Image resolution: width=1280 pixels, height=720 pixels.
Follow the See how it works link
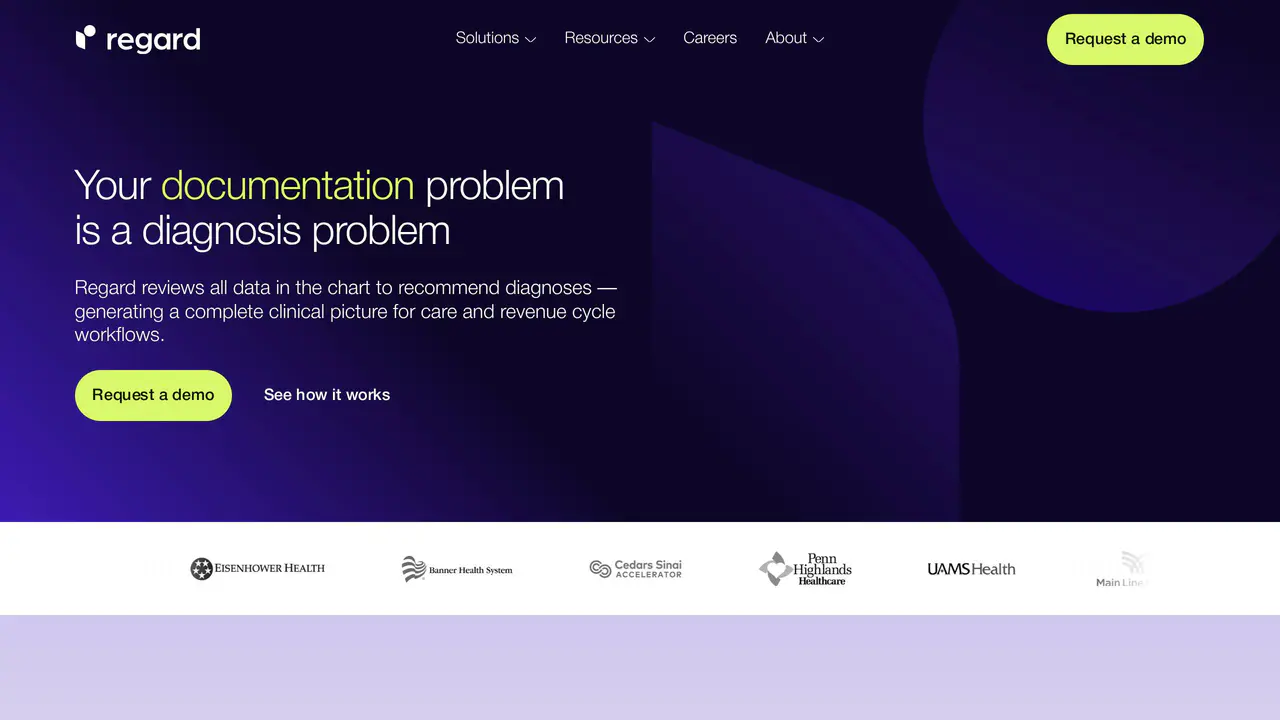(x=327, y=395)
